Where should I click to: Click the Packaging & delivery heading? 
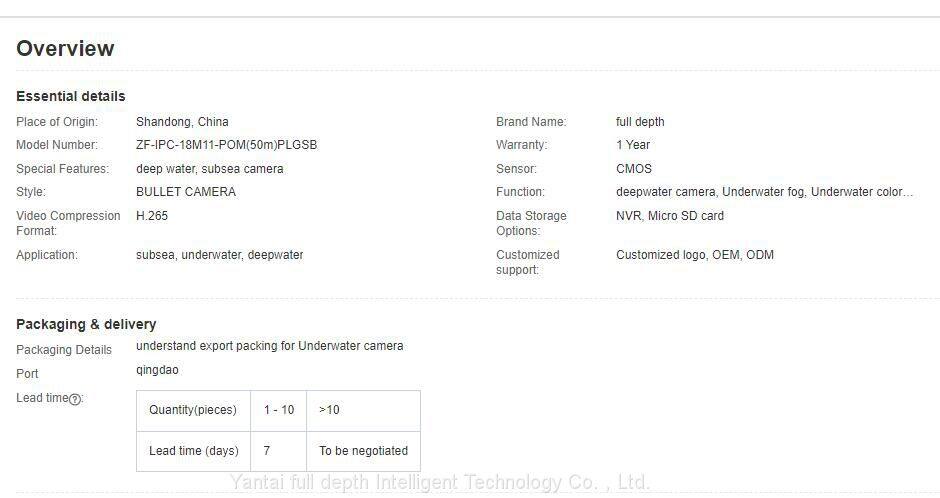click(x=86, y=324)
